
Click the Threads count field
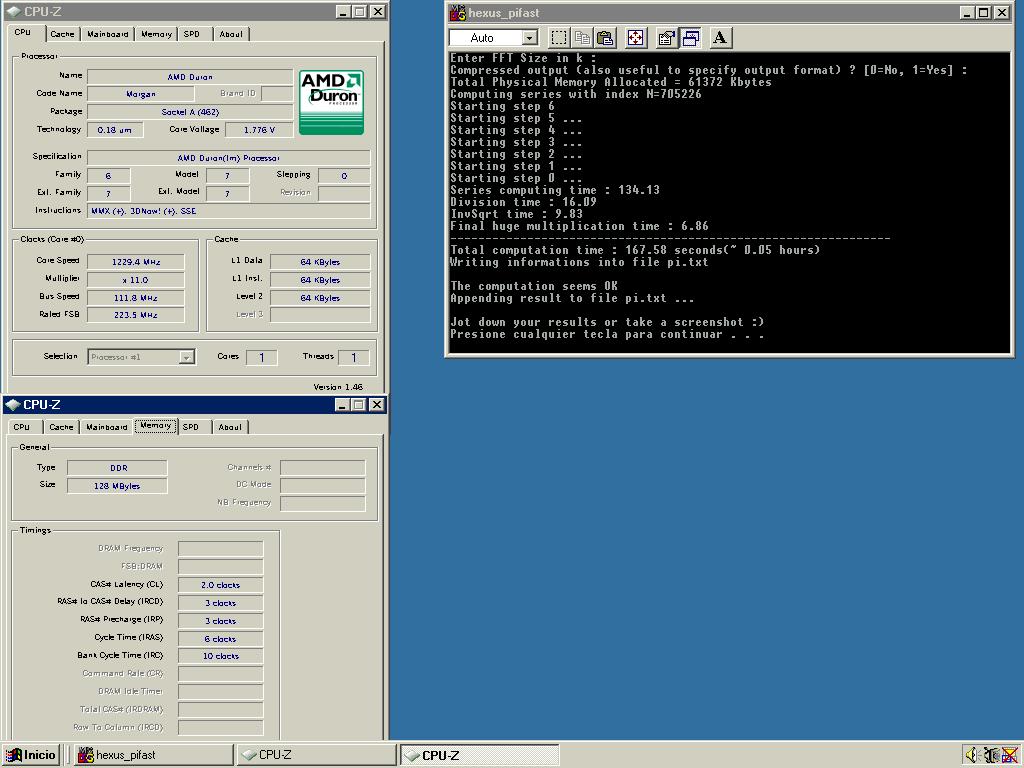[354, 357]
